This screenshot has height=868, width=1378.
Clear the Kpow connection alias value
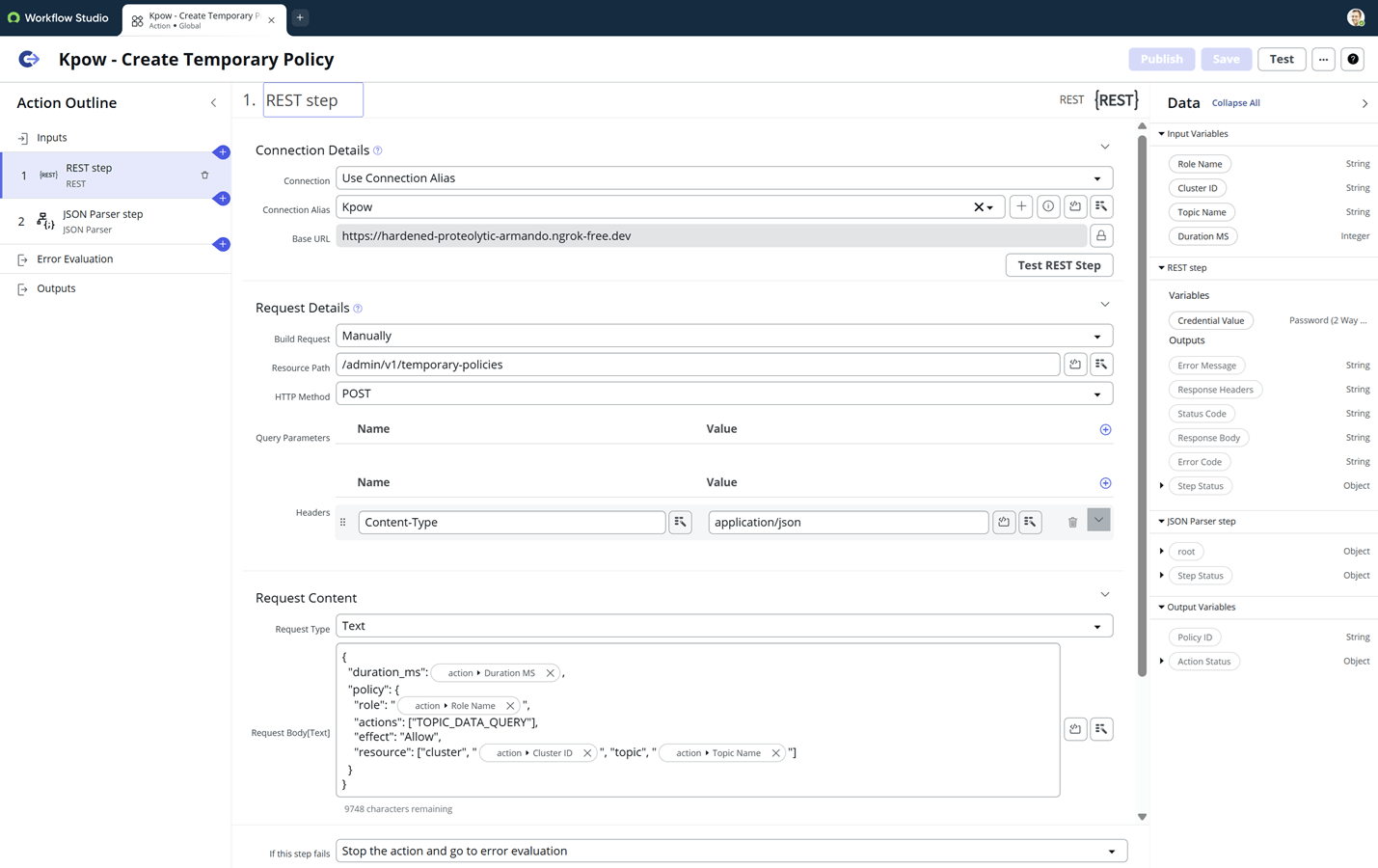coord(978,207)
